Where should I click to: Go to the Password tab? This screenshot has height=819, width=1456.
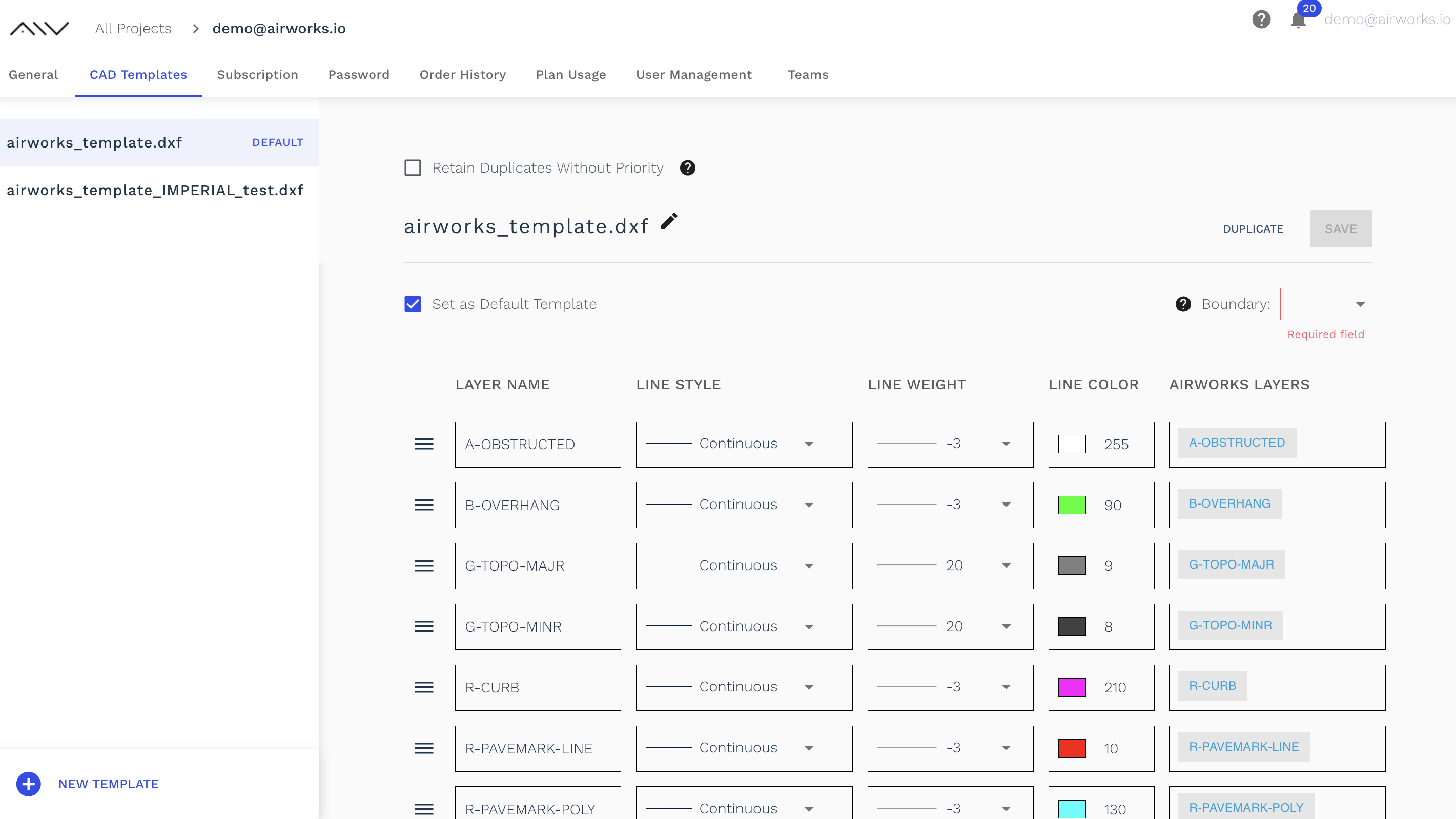(358, 75)
